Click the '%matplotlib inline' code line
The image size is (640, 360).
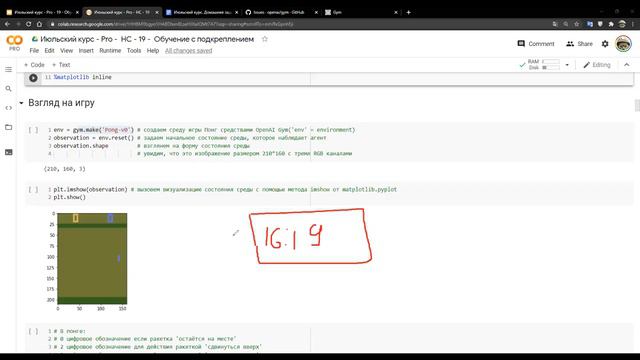[82, 77]
